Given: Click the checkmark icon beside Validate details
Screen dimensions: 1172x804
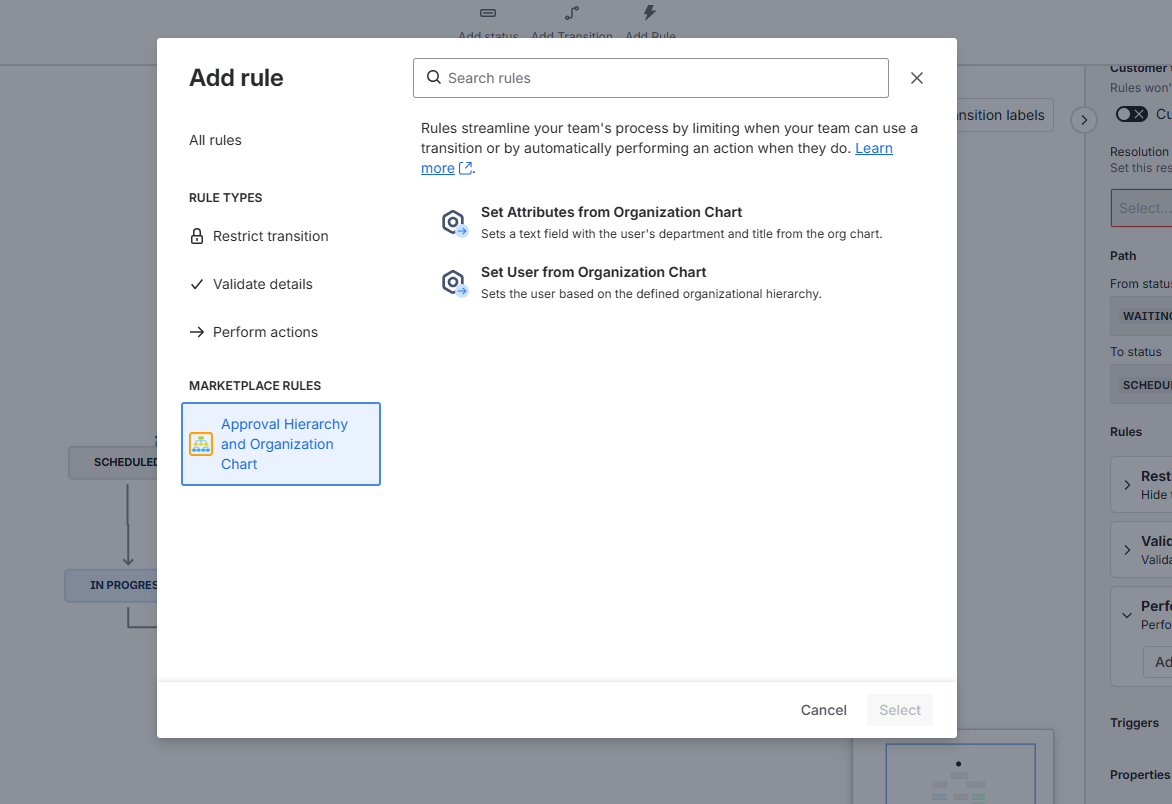Looking at the screenshot, I should pyautogui.click(x=197, y=283).
